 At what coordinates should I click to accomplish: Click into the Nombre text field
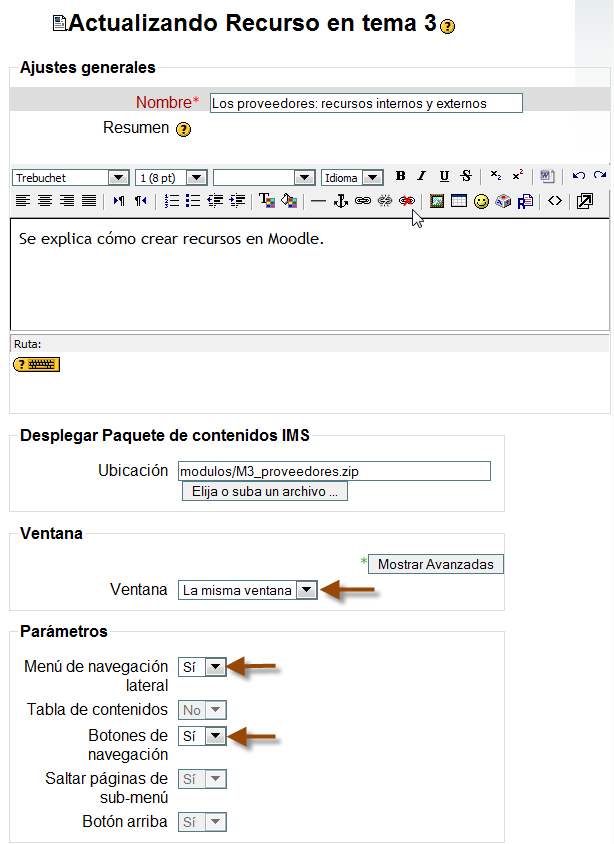click(x=365, y=103)
